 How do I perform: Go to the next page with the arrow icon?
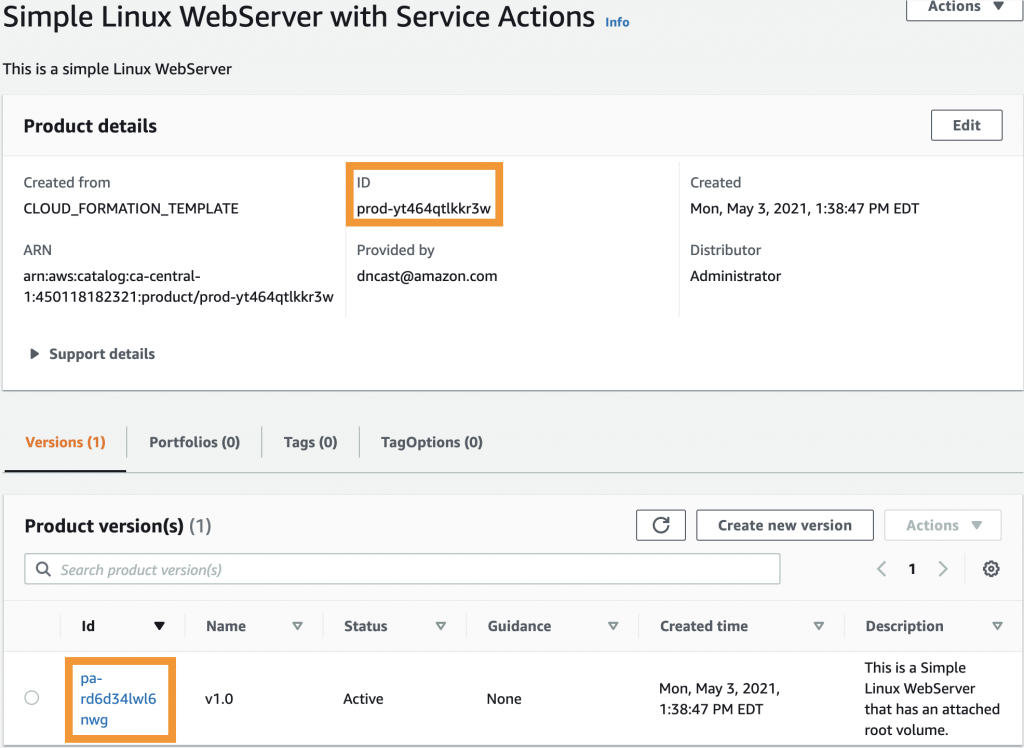[x=943, y=568]
